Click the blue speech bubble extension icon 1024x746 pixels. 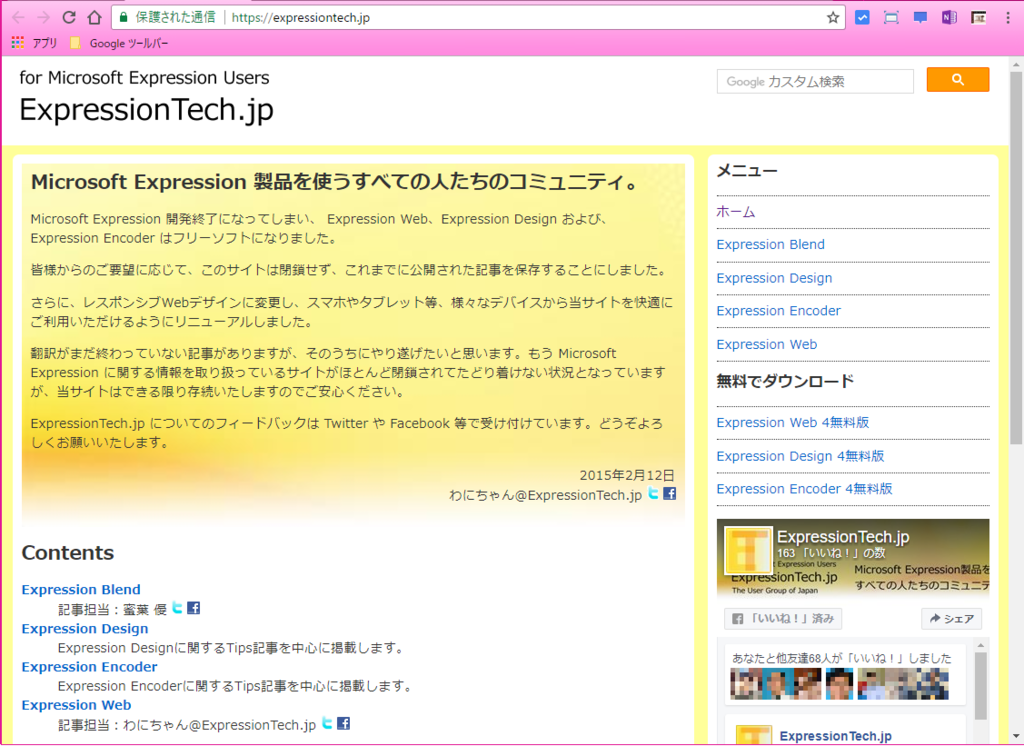tap(920, 18)
